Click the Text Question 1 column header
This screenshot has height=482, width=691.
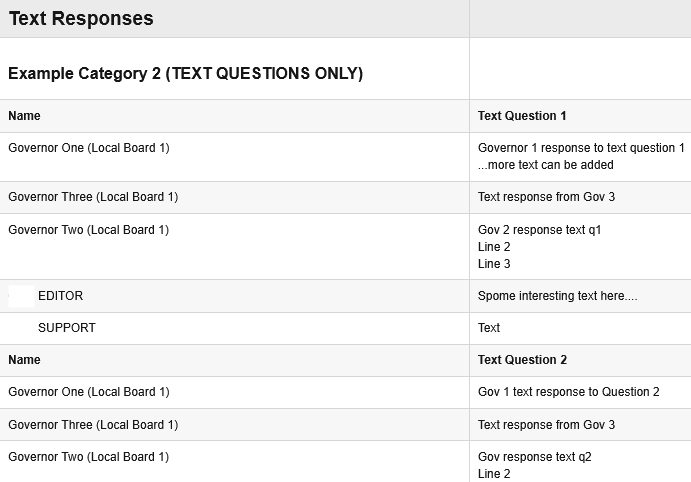pyautogui.click(x=522, y=116)
